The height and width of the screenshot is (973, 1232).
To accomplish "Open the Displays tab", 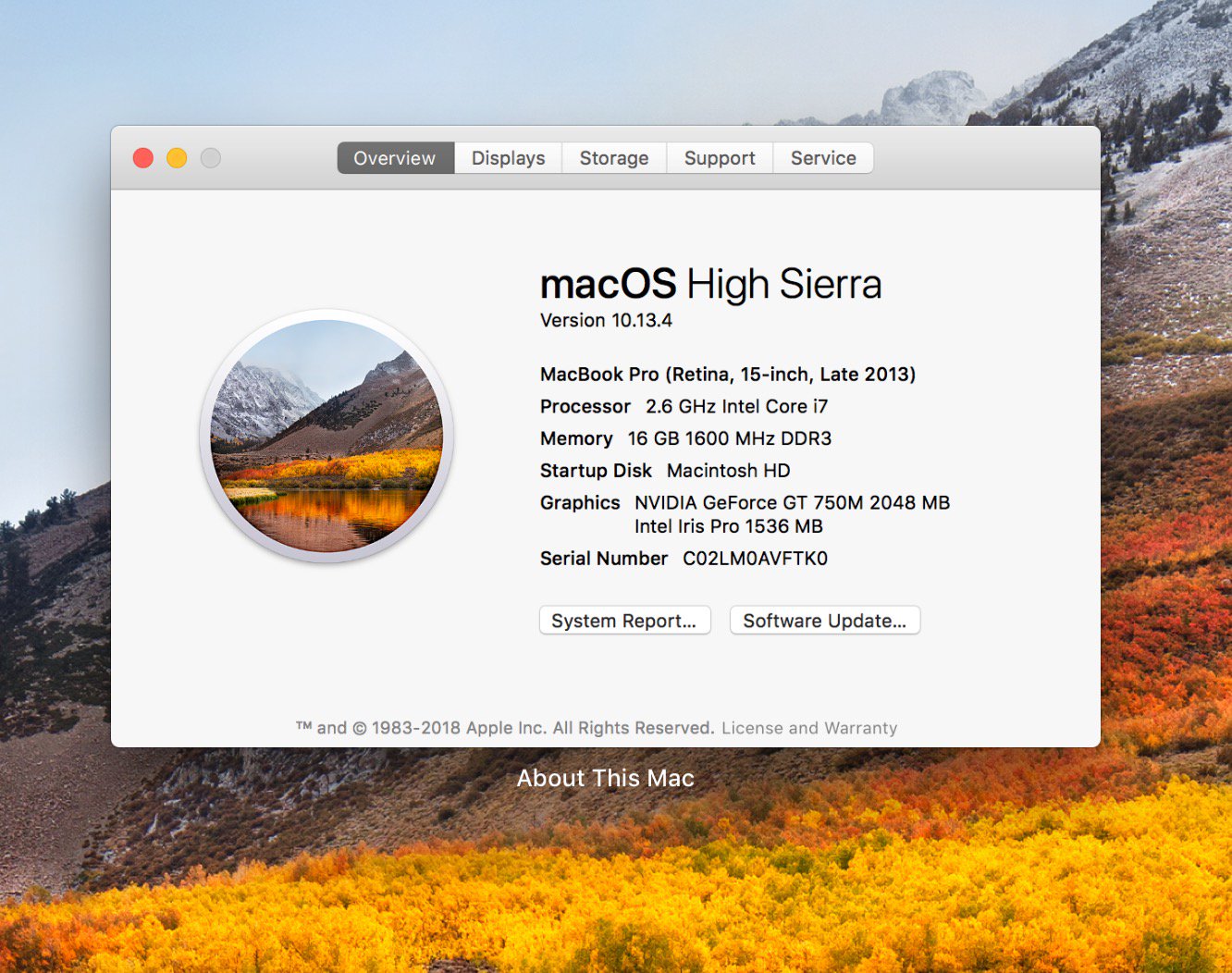I will pos(508,158).
